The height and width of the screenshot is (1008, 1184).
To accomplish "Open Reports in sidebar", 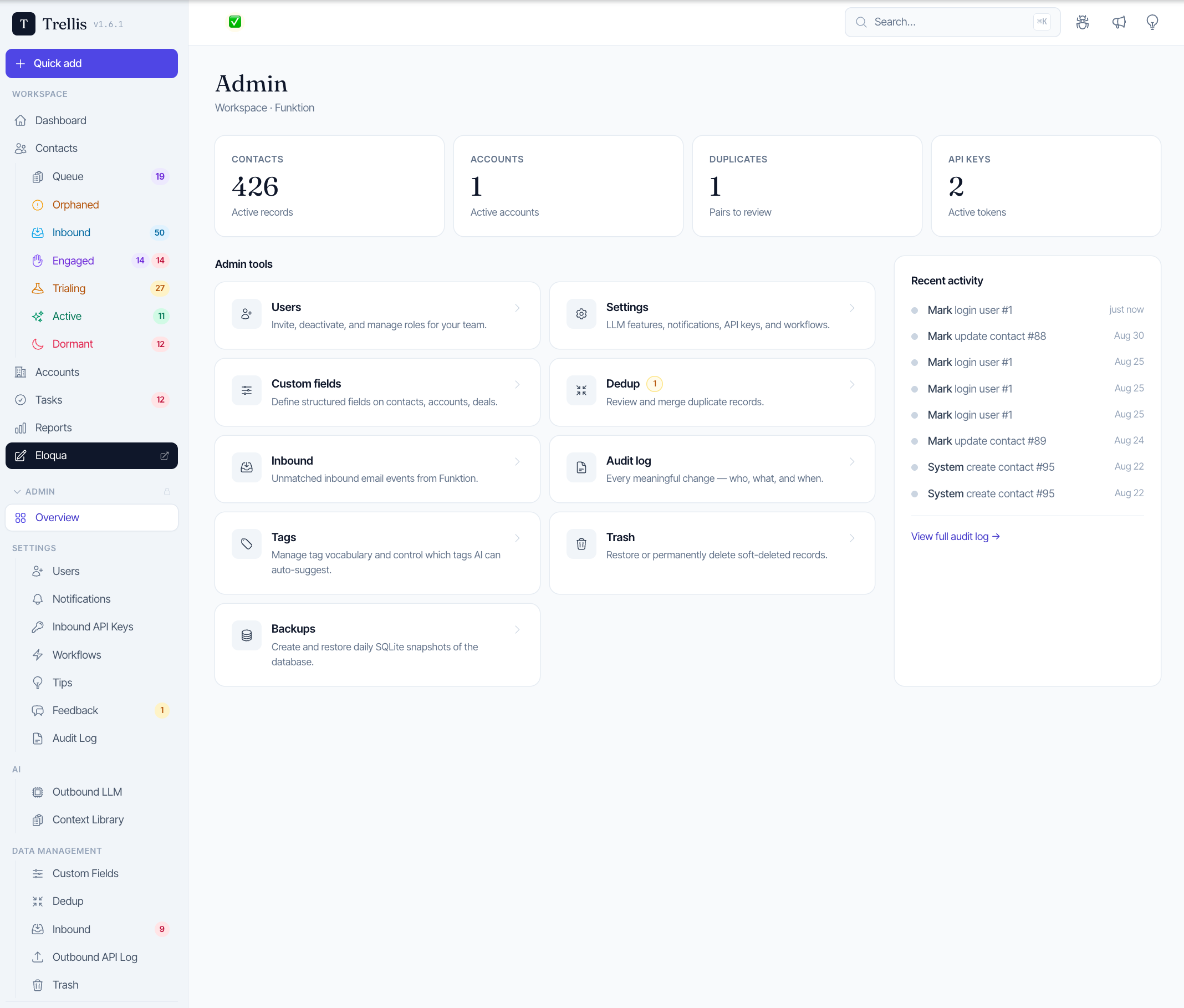I will pos(91,428).
